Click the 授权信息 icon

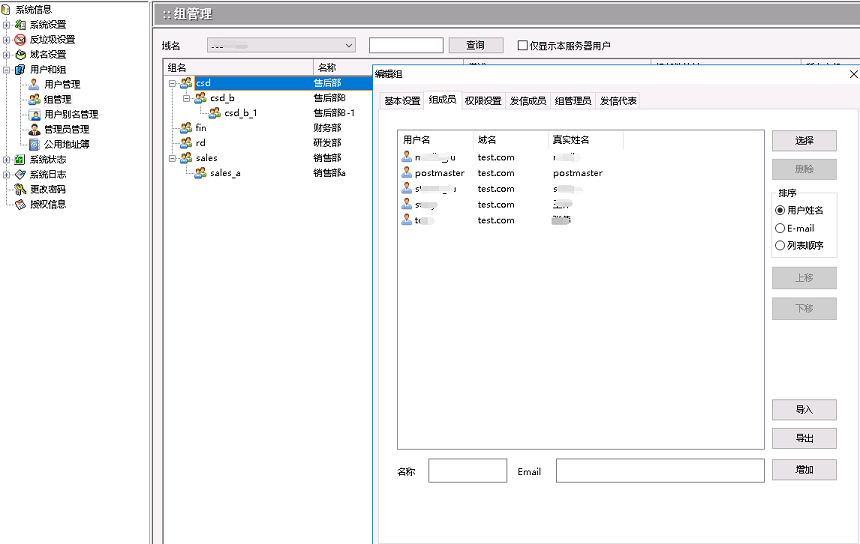pyautogui.click(x=20, y=204)
